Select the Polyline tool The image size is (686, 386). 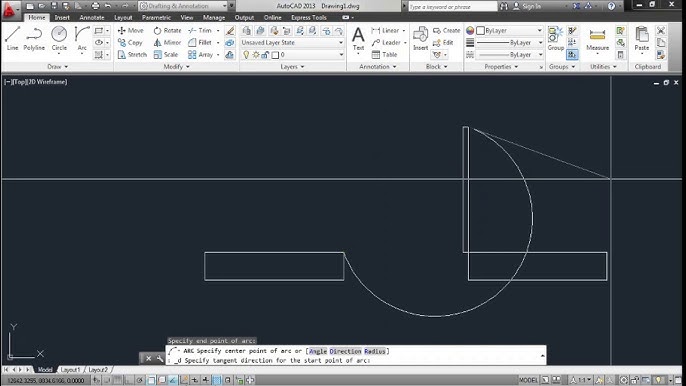point(34,39)
